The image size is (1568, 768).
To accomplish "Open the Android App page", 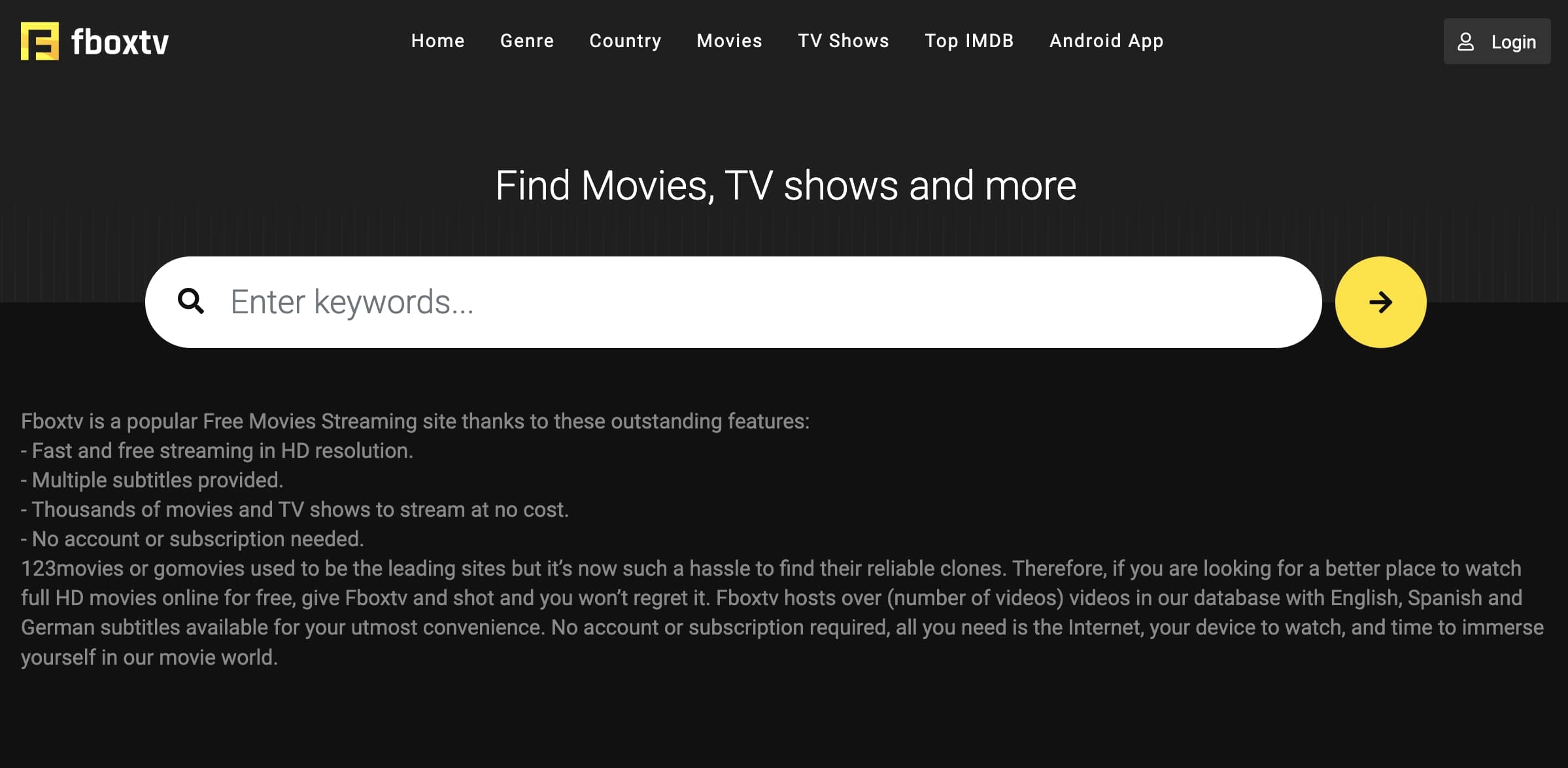I will click(x=1106, y=41).
